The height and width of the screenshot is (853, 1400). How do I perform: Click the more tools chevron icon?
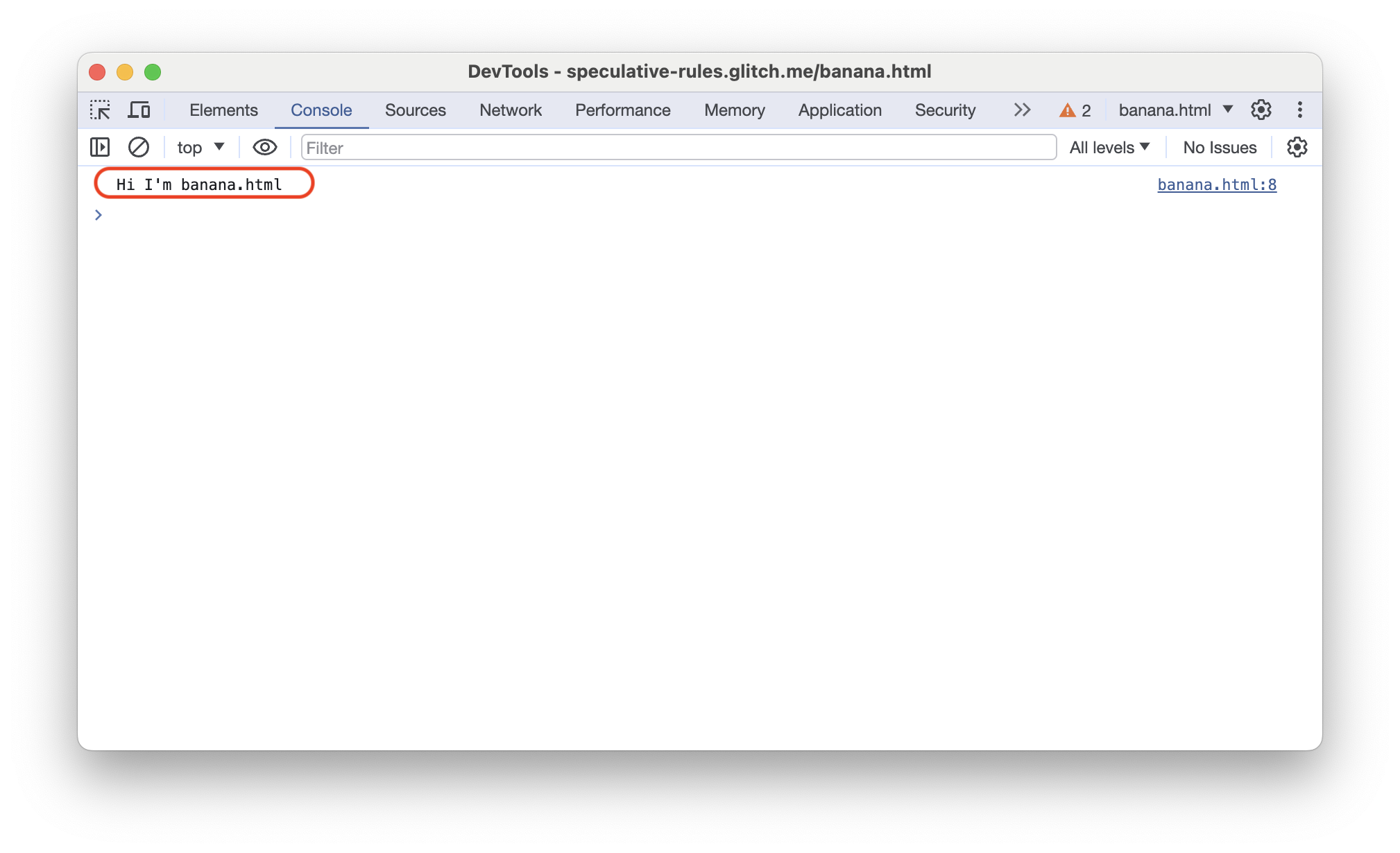[x=1021, y=110]
